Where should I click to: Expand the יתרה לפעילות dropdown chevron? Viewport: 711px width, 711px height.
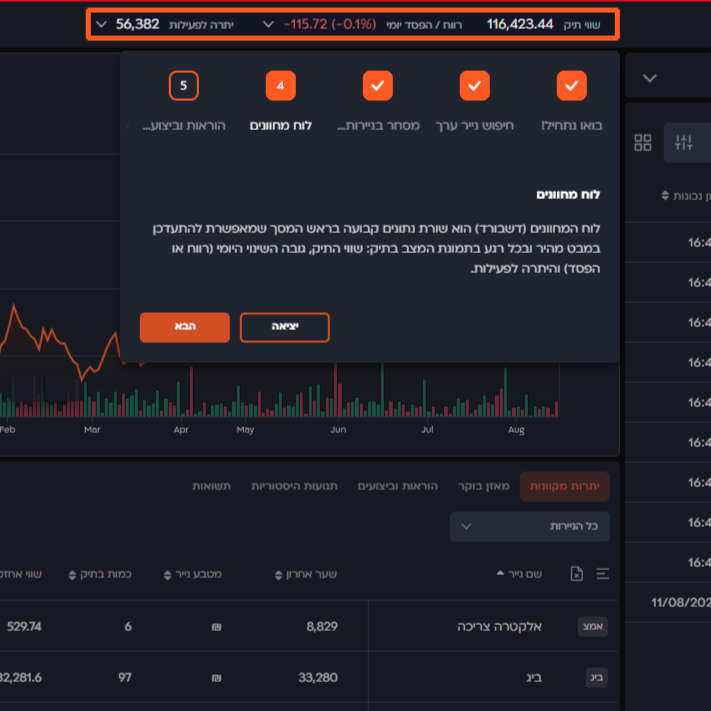click(x=101, y=24)
